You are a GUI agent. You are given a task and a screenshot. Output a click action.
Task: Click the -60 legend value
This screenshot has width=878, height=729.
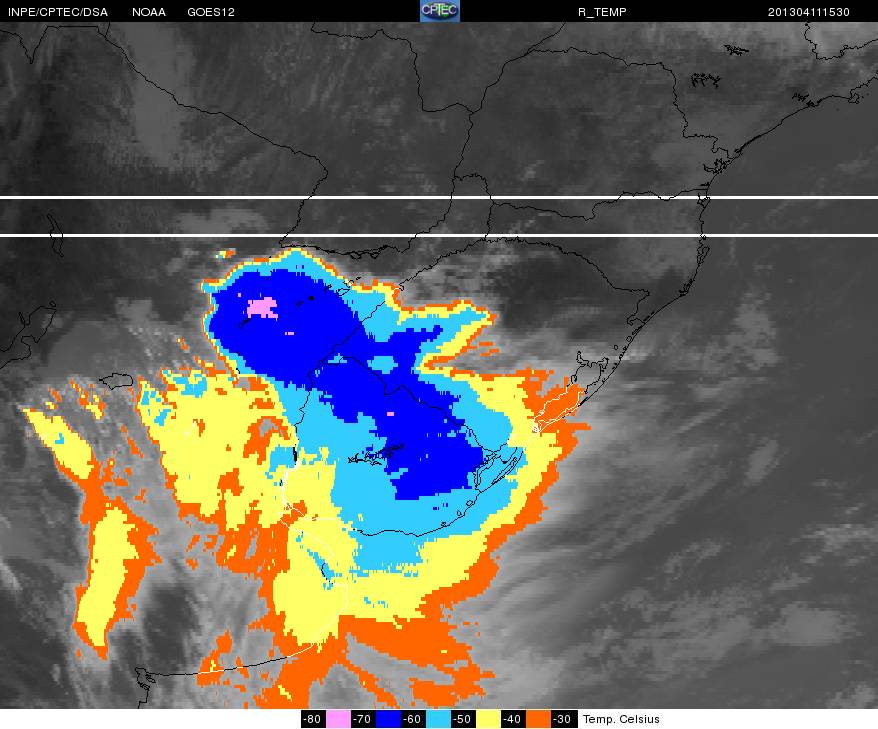[413, 719]
